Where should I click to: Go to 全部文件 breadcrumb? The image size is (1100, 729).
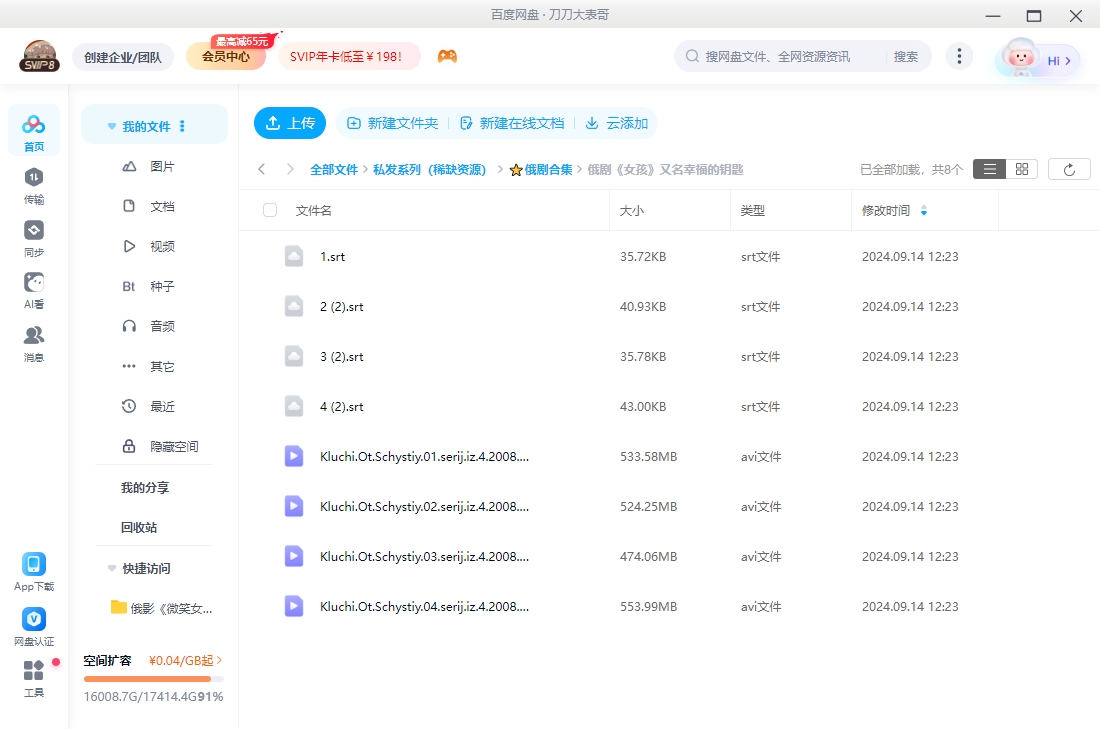[334, 170]
